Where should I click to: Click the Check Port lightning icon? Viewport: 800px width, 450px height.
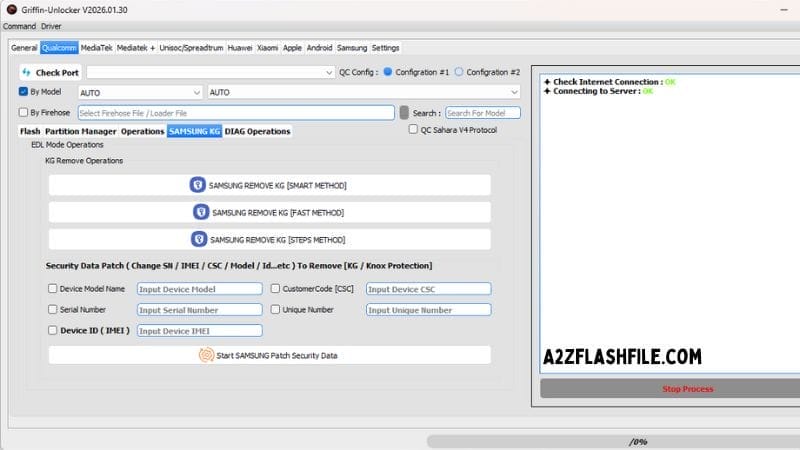pos(27,72)
